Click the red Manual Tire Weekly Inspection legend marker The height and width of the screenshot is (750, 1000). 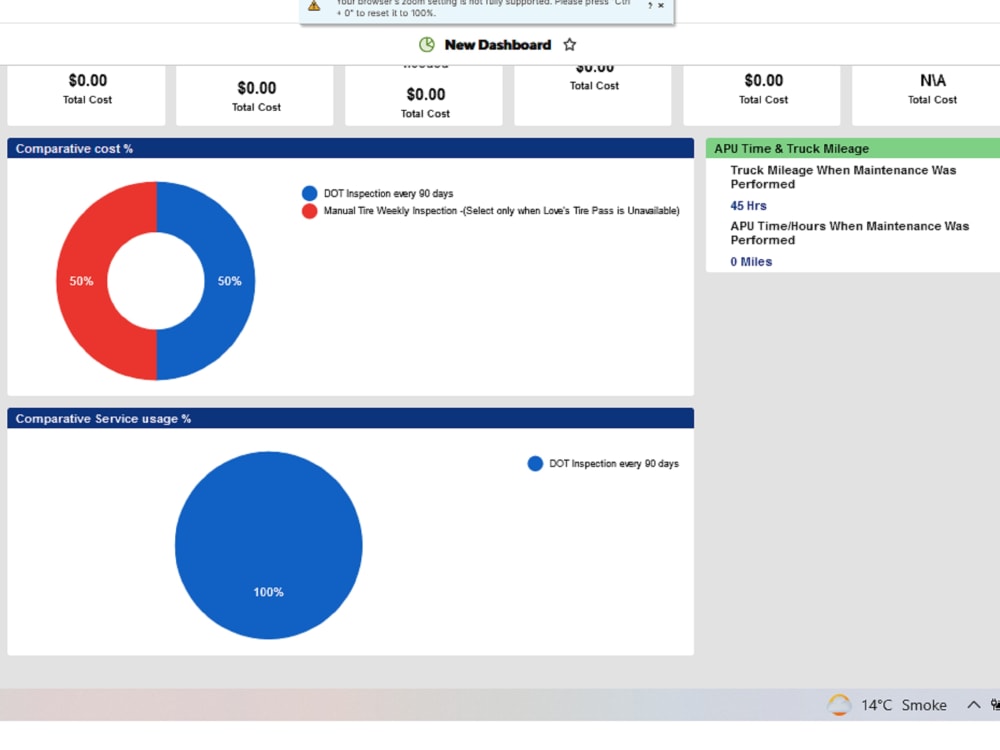coord(310,211)
